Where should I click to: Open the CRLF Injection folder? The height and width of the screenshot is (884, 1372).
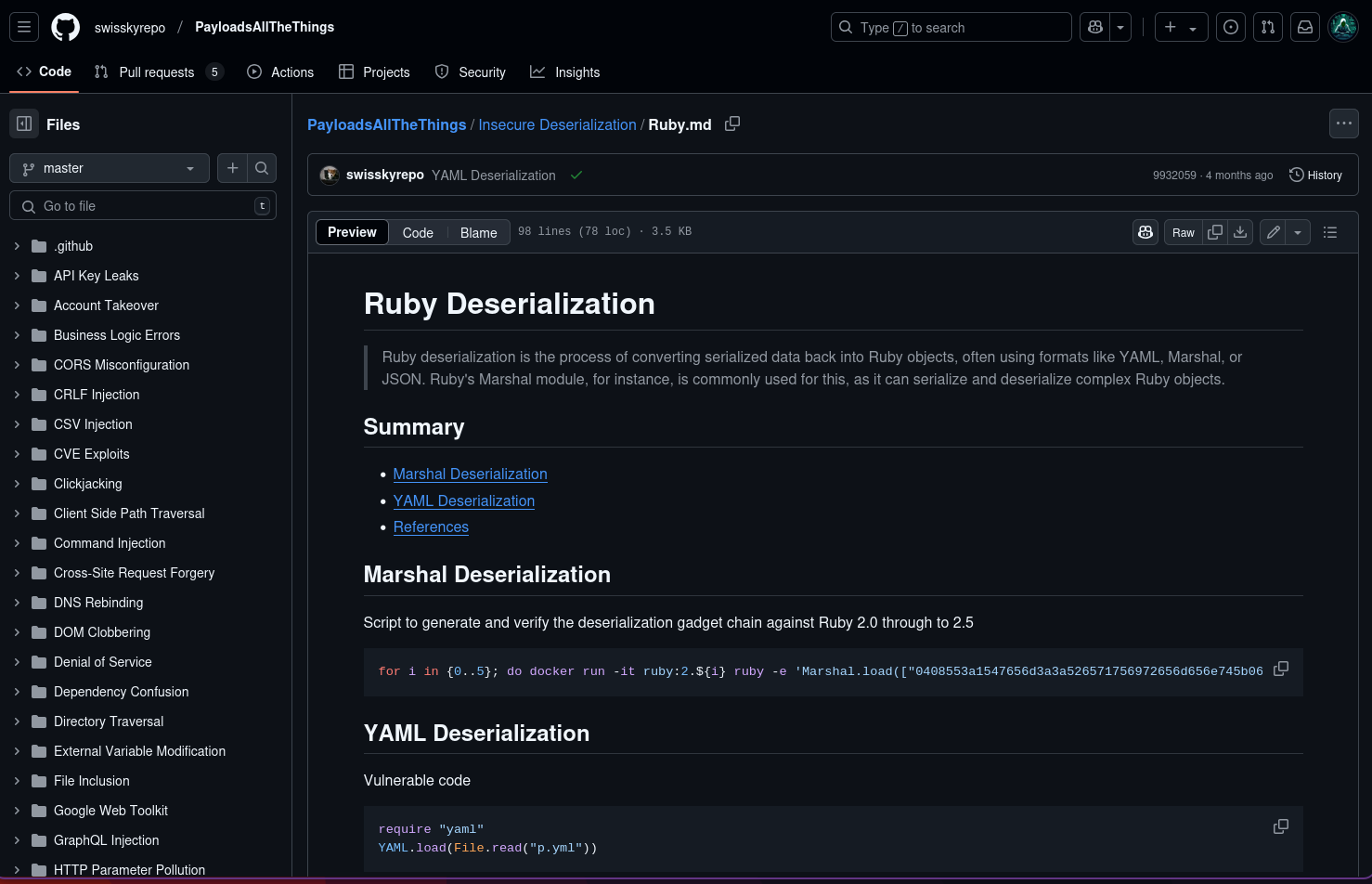pyautogui.click(x=97, y=395)
